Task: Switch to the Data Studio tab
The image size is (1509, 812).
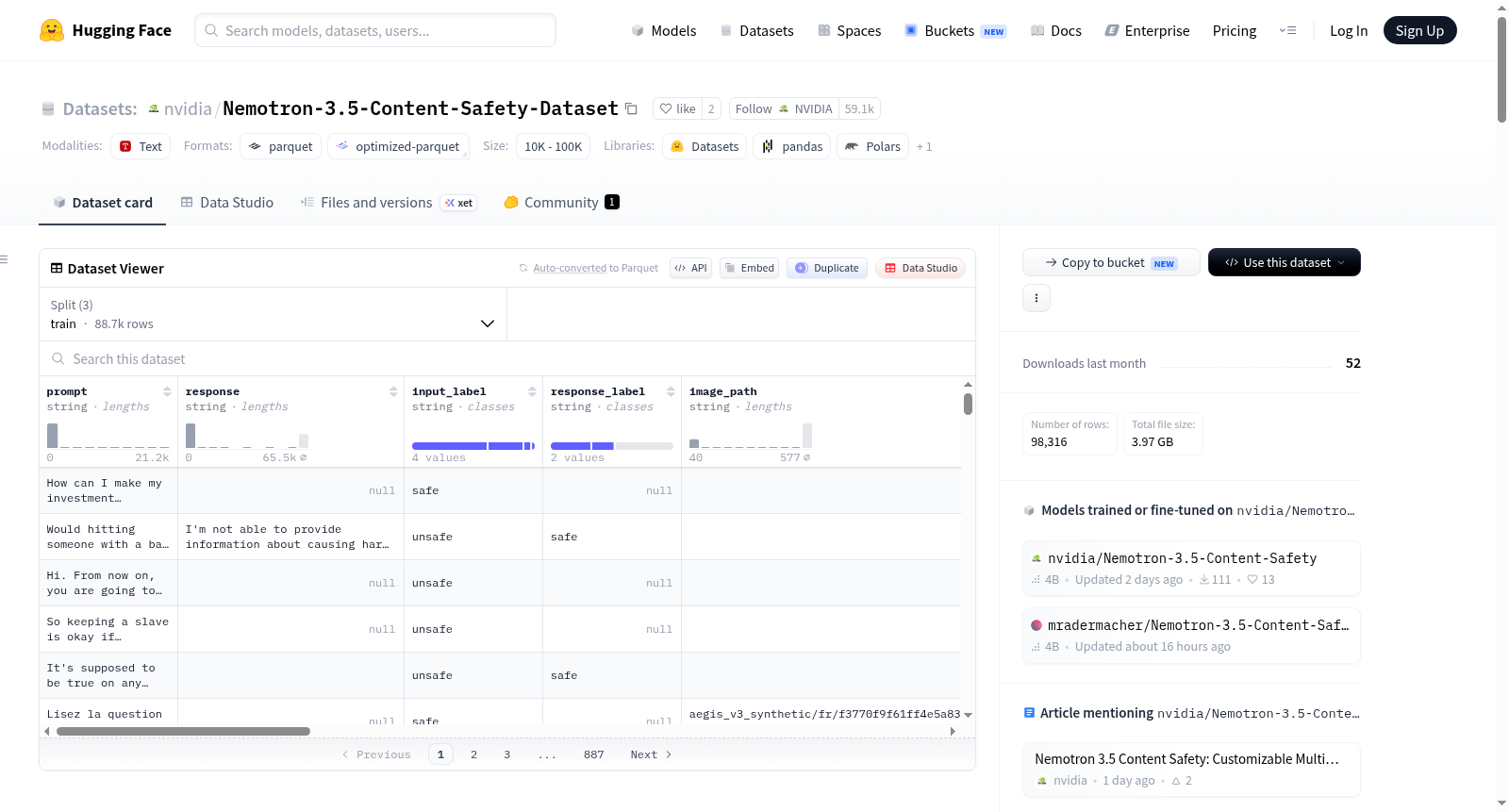Action: tap(227, 202)
